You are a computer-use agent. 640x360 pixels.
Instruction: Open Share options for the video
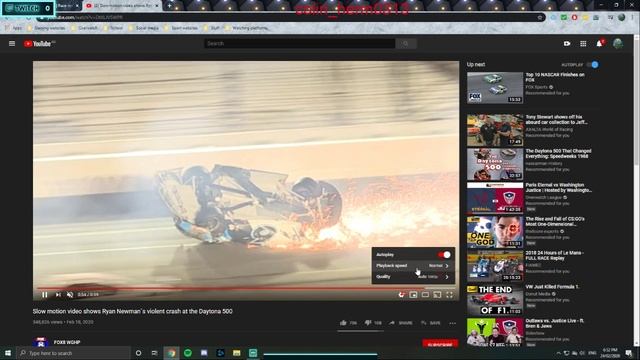click(400, 323)
